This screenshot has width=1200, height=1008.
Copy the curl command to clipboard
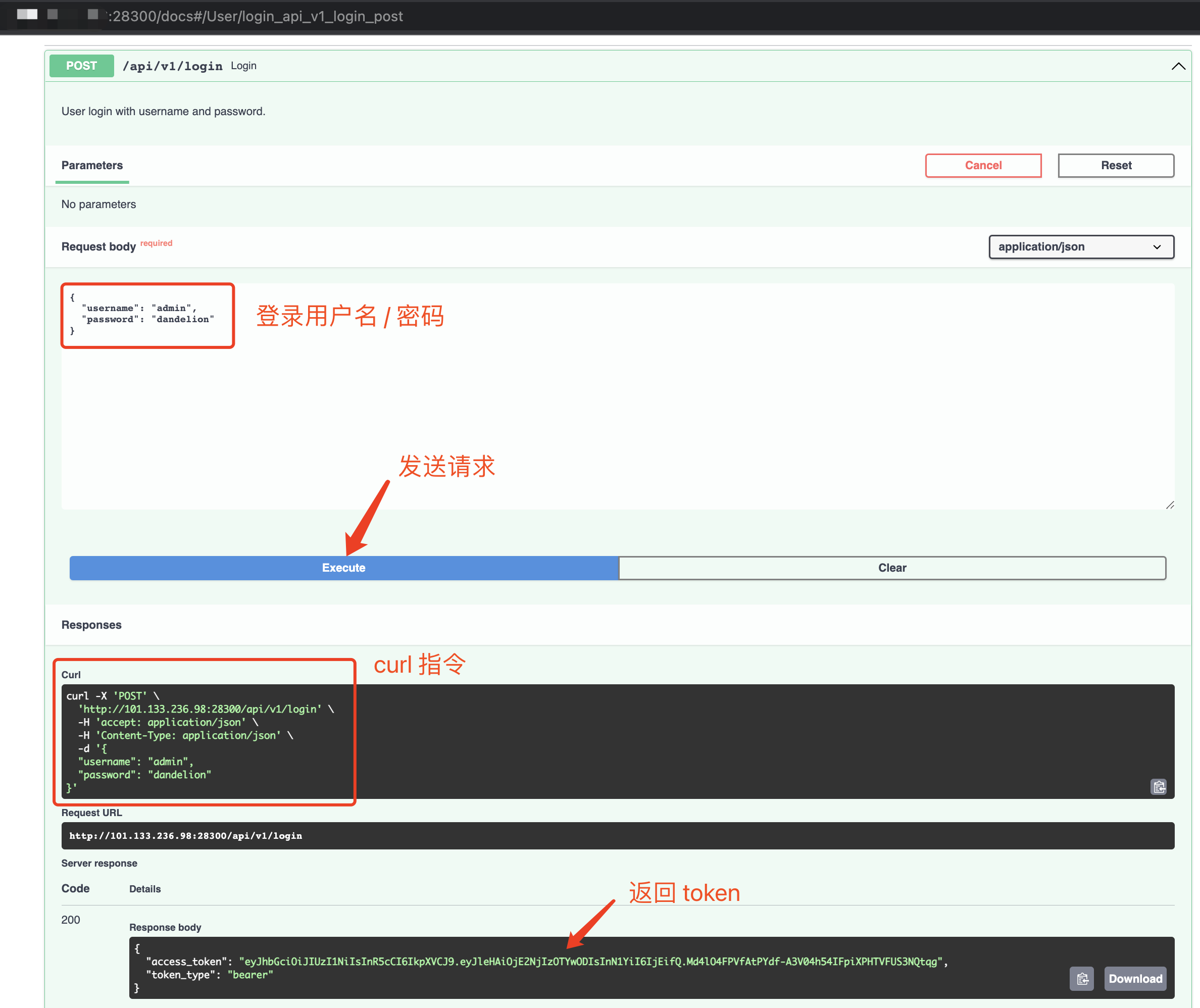pyautogui.click(x=1158, y=787)
